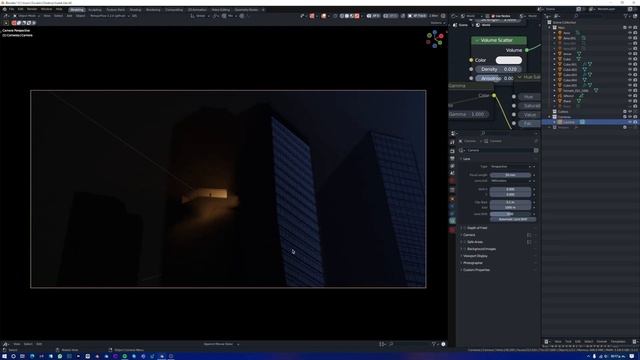Click the outliner filter funnel icon
This screenshot has width=640, height=360.
(627, 16)
